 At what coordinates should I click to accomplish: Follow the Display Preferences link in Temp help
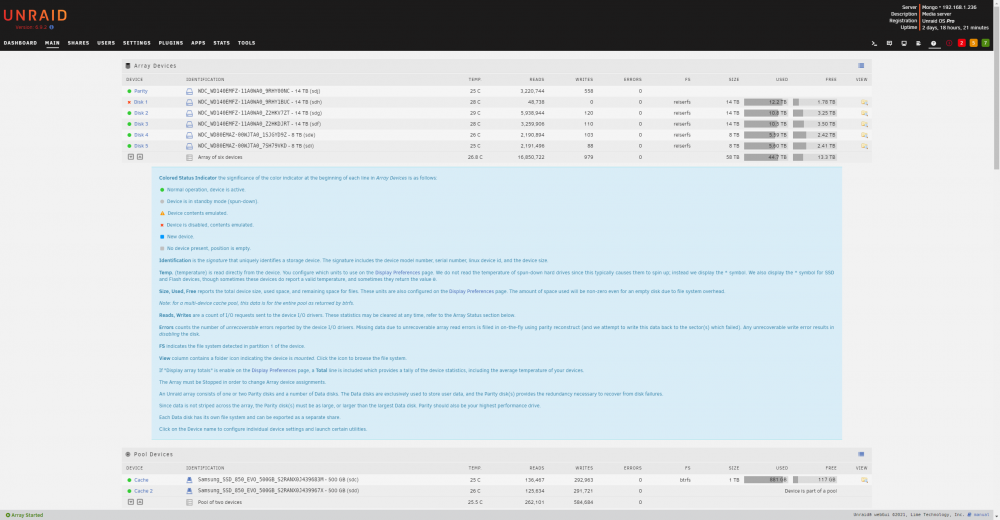397,272
